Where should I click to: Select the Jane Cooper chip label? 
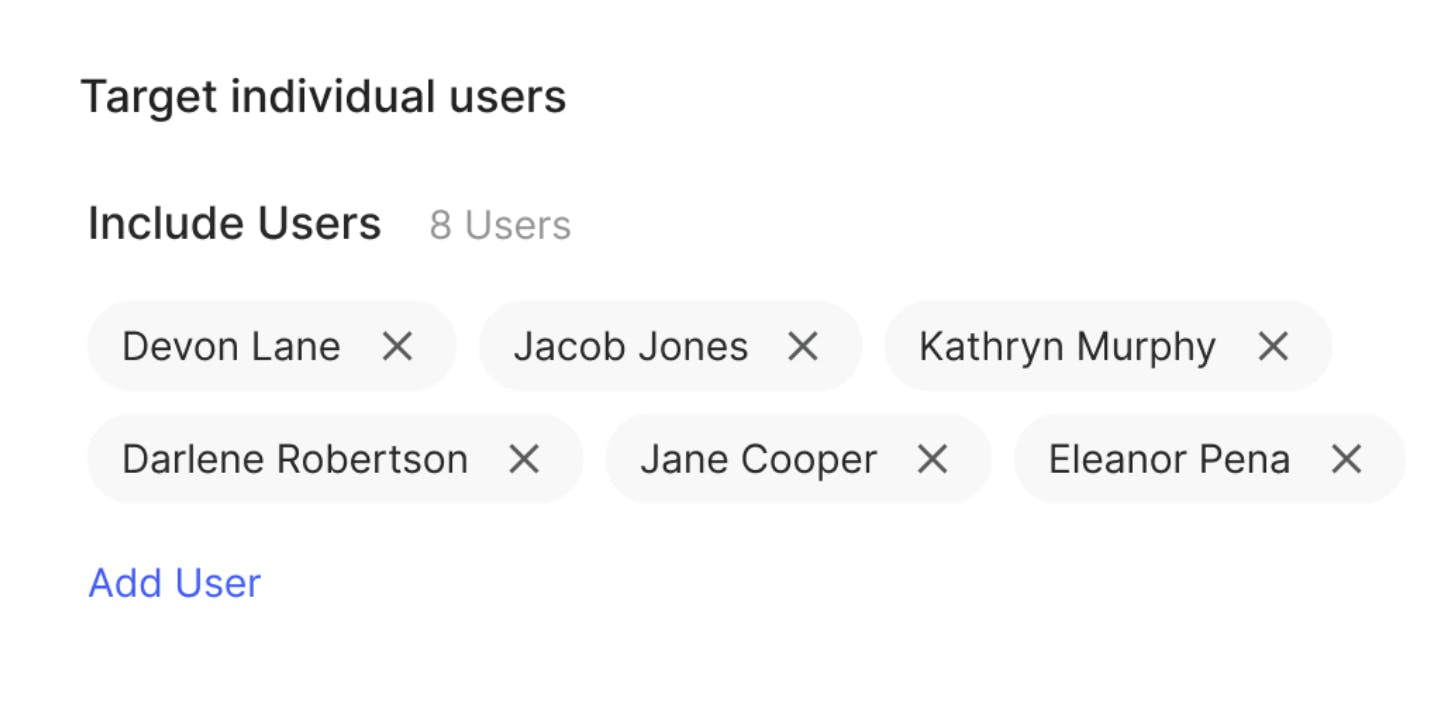[x=759, y=460]
